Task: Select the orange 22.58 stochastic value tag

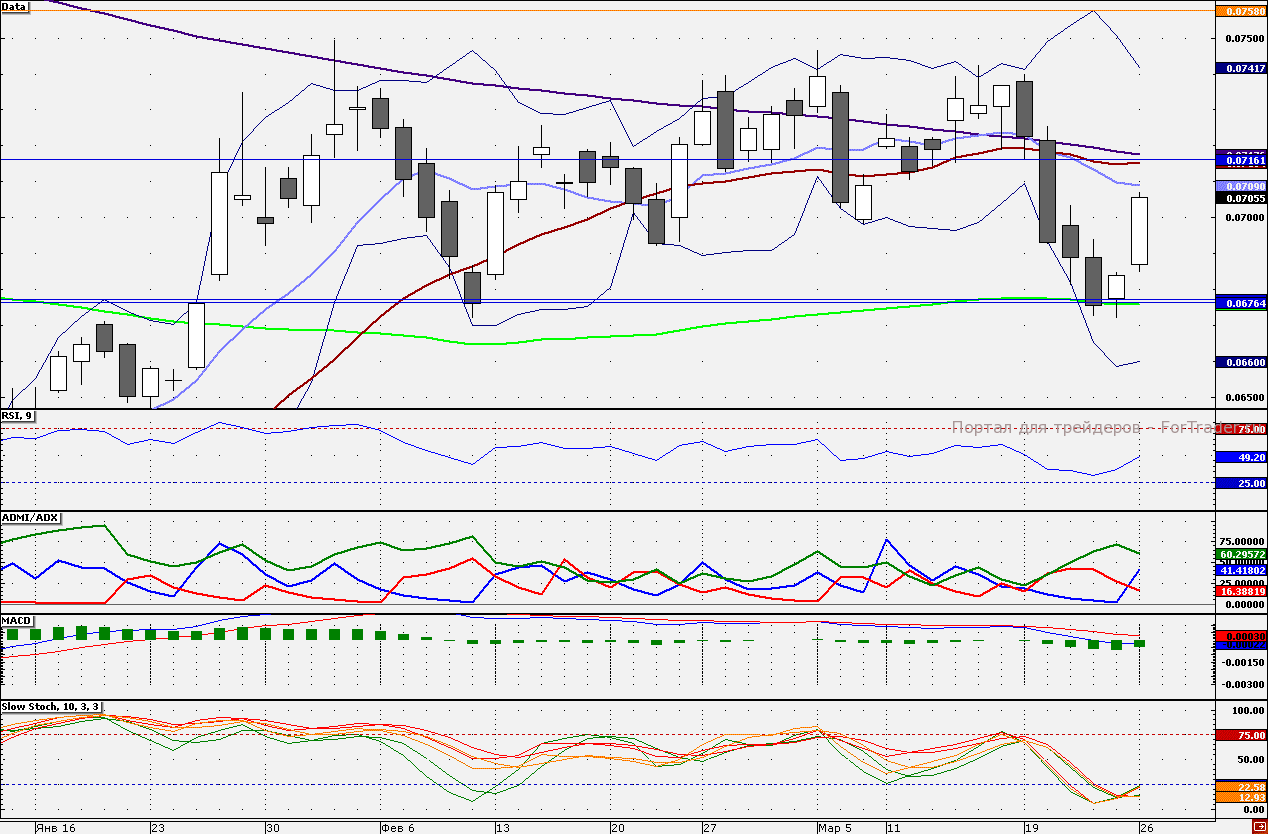Action: click(1240, 787)
